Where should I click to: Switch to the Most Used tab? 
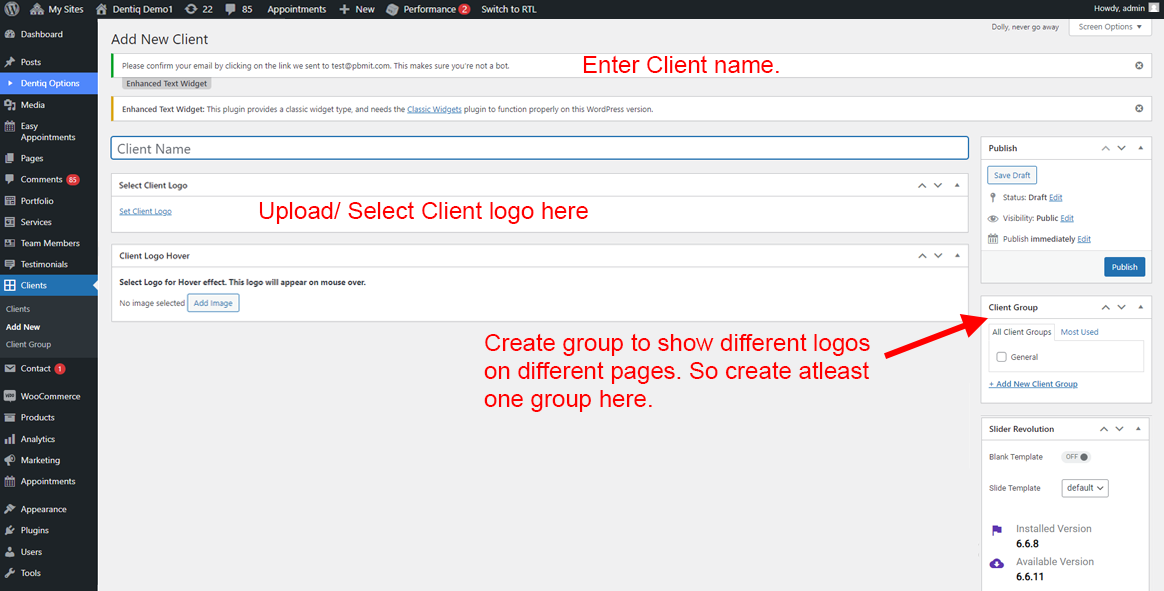point(1079,332)
